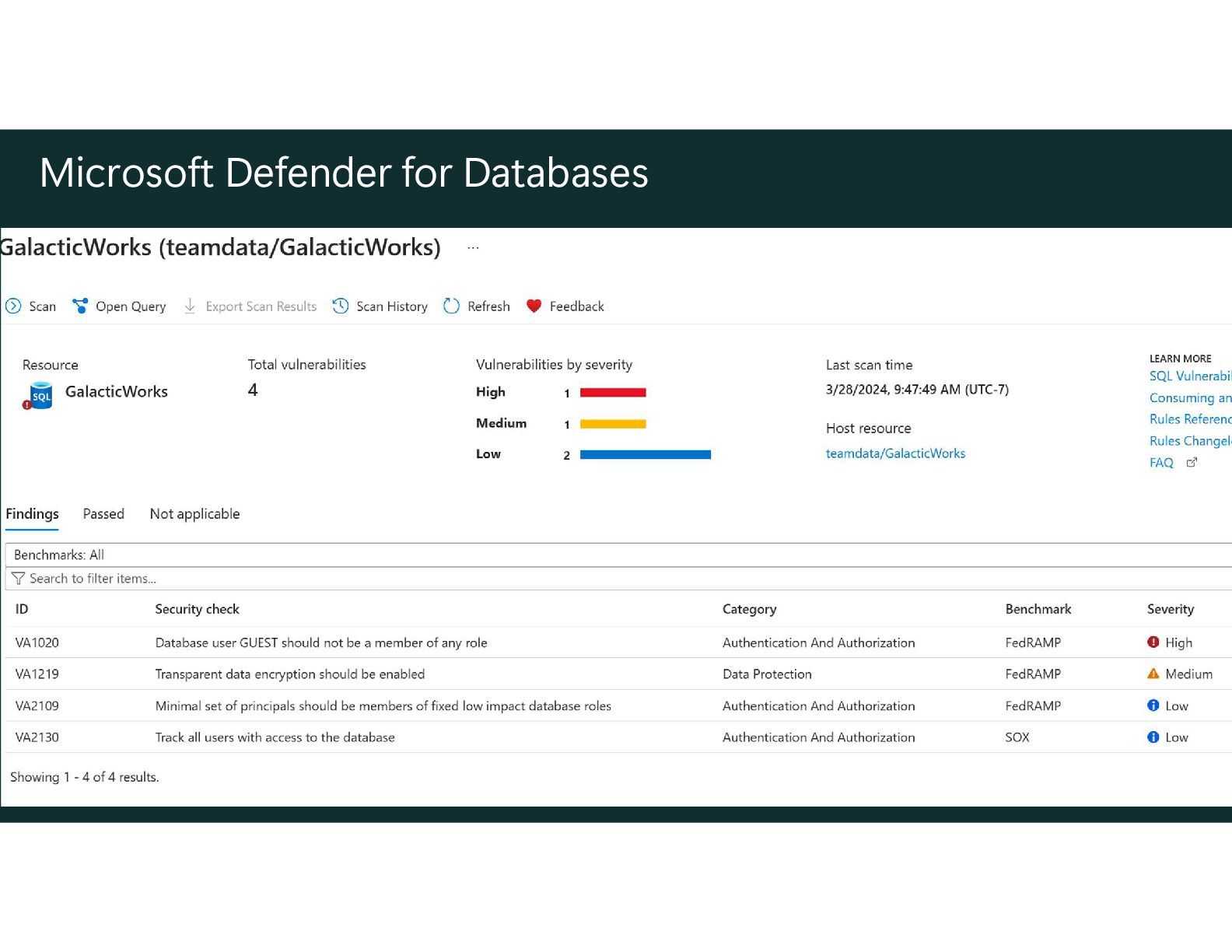This screenshot has height=952, width=1232.
Task: Select finding ID VA2109
Action: click(x=37, y=705)
